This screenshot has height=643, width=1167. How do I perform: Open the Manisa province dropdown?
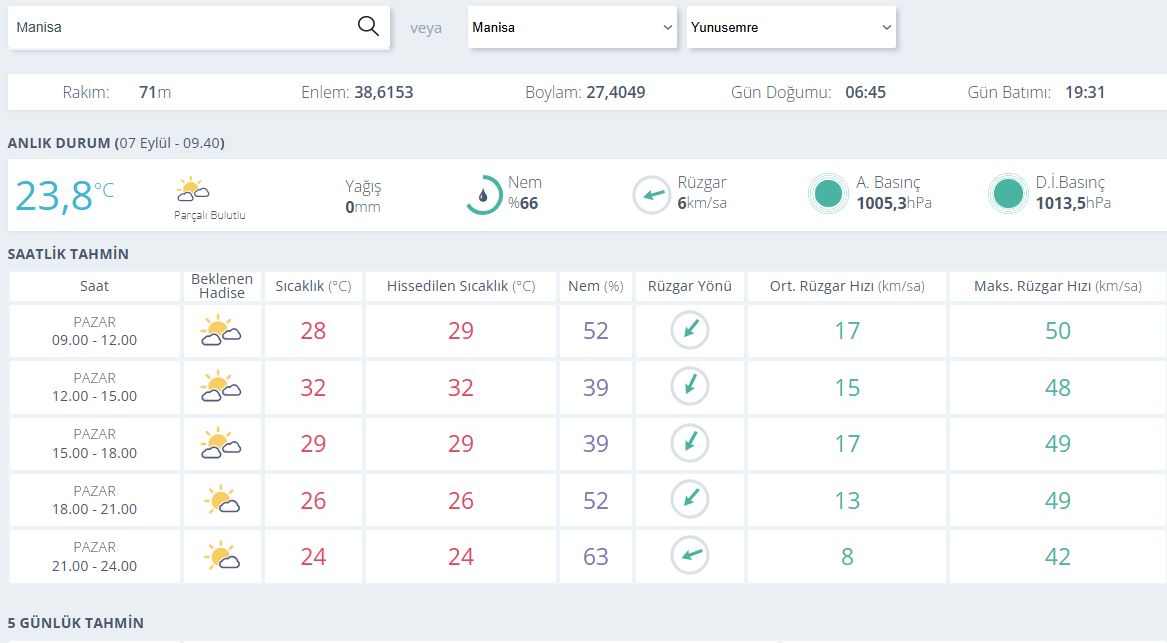pos(572,28)
